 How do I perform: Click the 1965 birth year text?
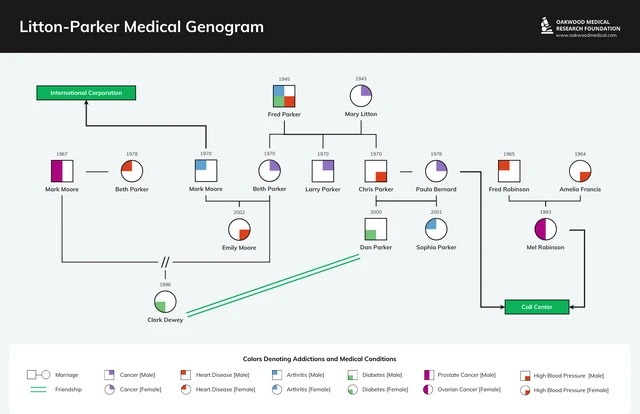(509, 154)
